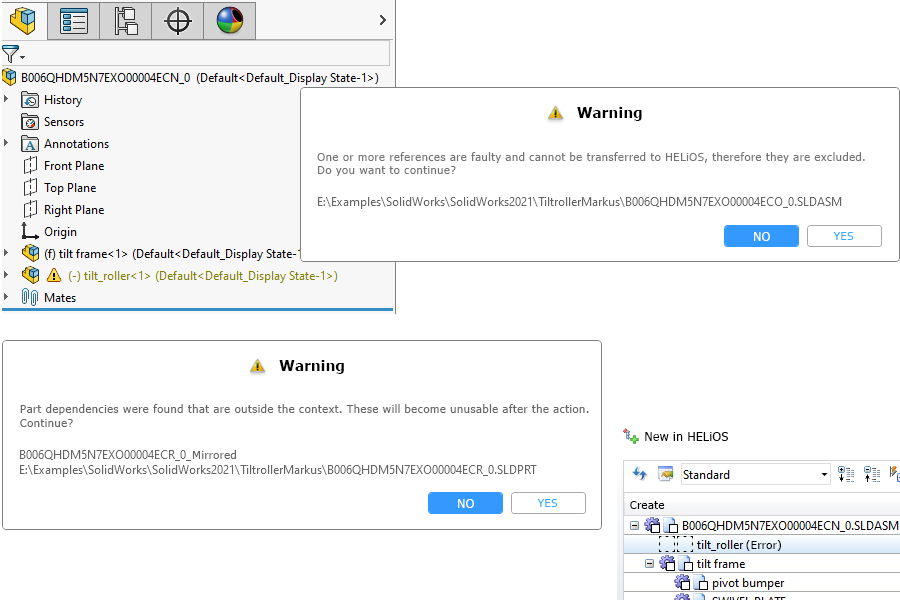The height and width of the screenshot is (600, 900).
Task: Open the tree filter funnel dropdown
Action: [13, 55]
